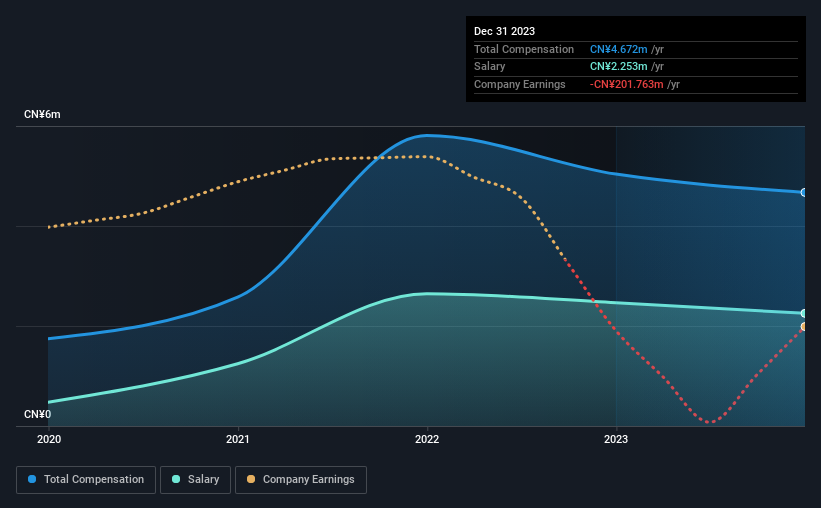Click the blue Total Compensation legend dot
821x508 pixels.
point(32,479)
